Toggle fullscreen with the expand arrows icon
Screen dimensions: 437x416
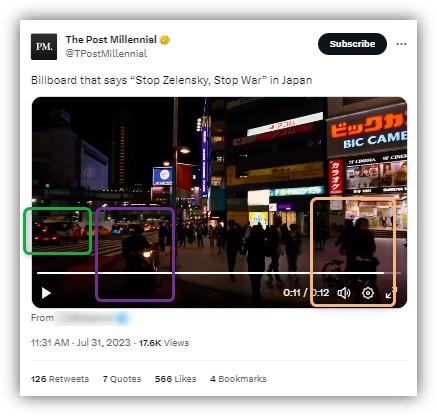click(x=390, y=293)
